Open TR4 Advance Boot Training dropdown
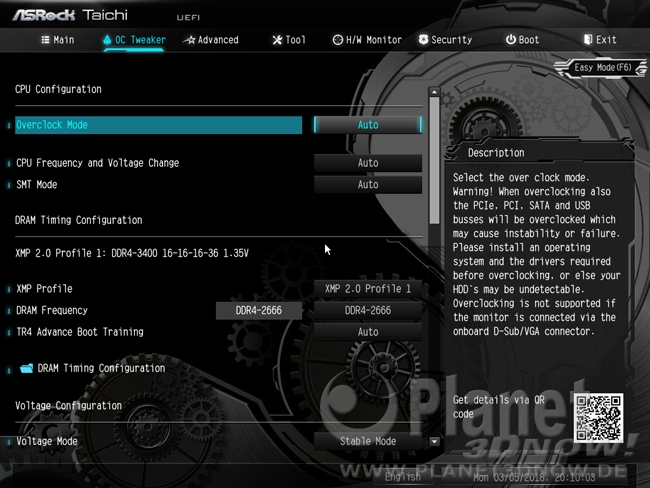Screen dimensions: 650x488 point(368,332)
